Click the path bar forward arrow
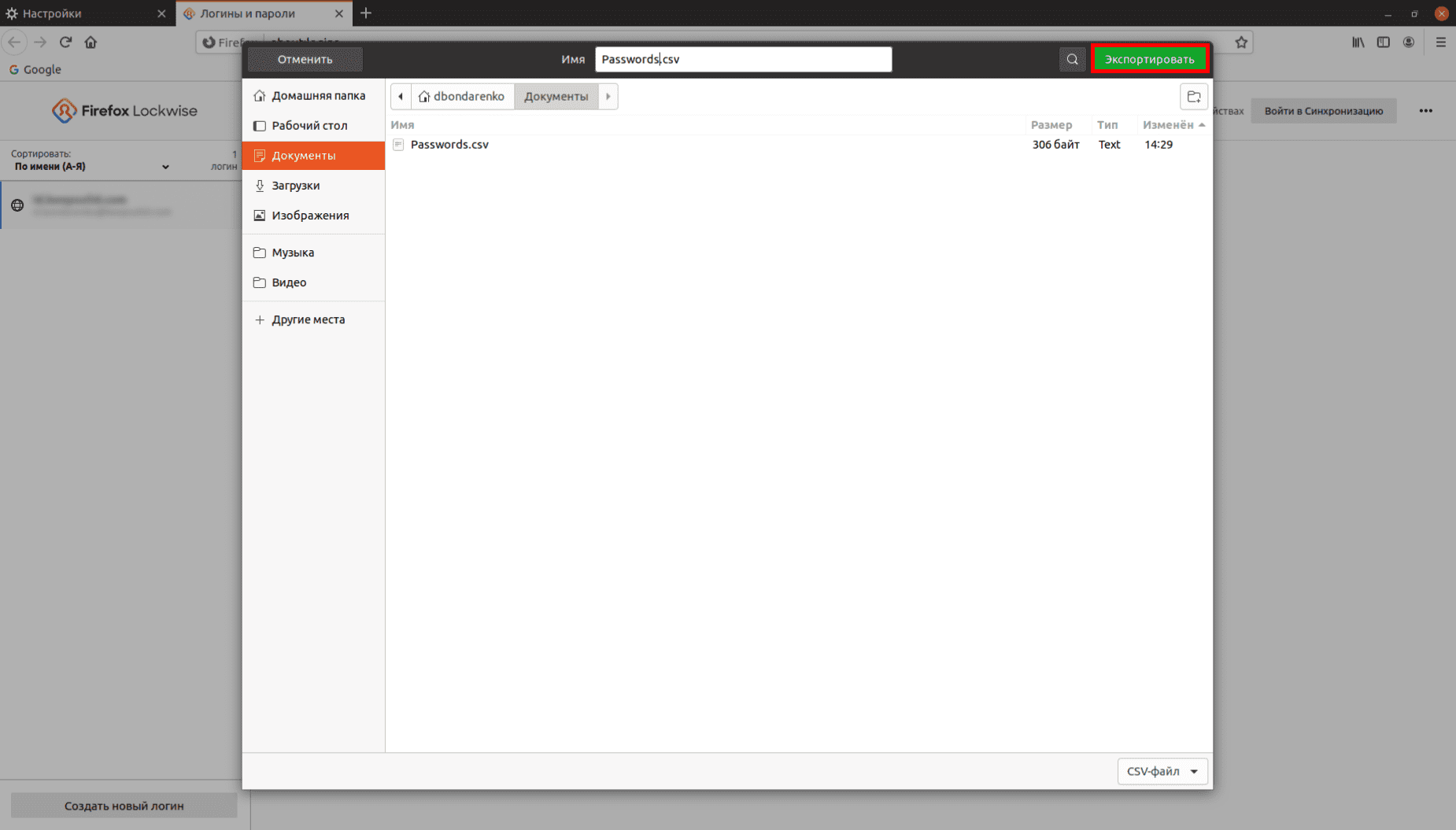Viewport: 1456px width, 830px height. [608, 97]
